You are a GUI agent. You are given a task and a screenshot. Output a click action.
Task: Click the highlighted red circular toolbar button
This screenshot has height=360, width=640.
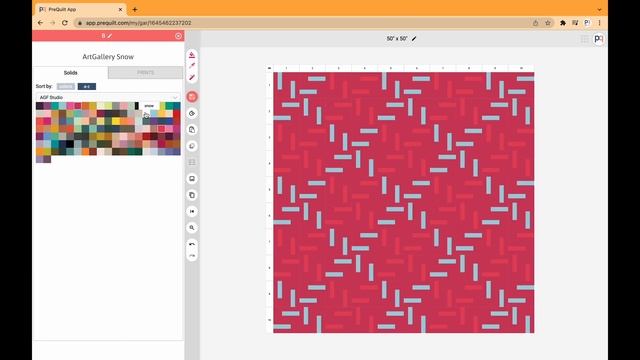pos(192,97)
